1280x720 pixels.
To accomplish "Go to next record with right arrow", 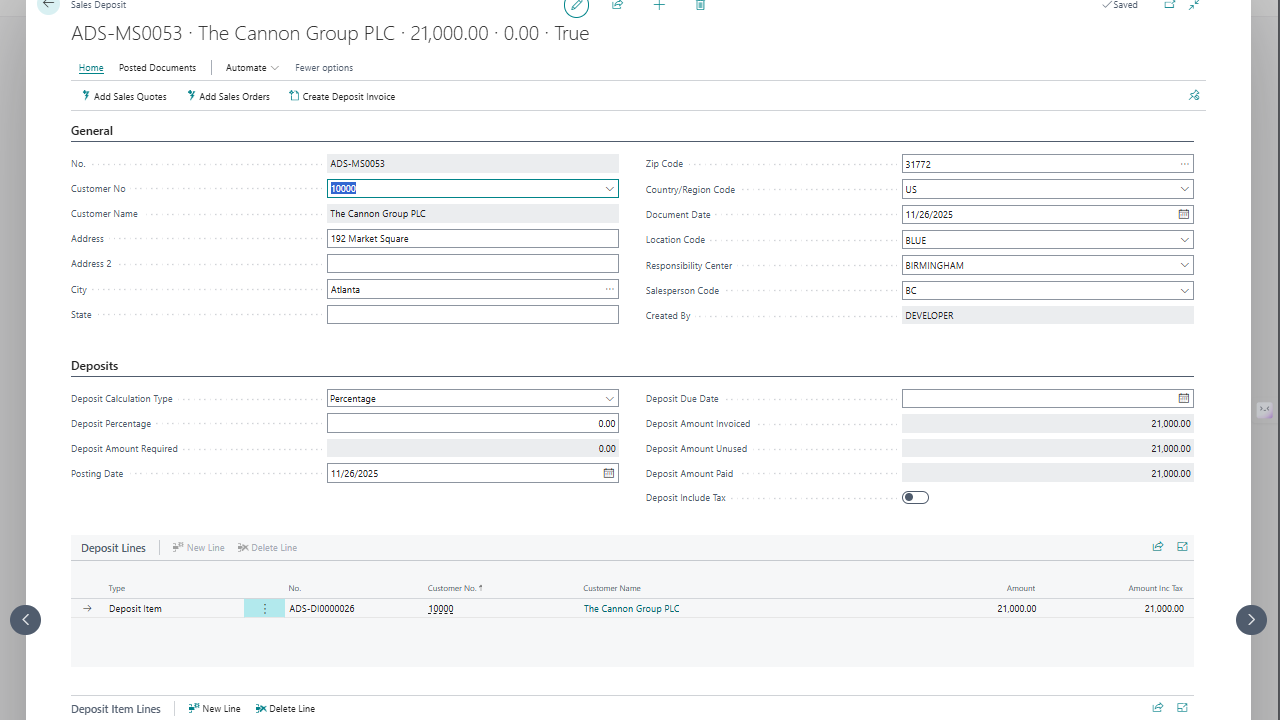I will click(x=1251, y=620).
